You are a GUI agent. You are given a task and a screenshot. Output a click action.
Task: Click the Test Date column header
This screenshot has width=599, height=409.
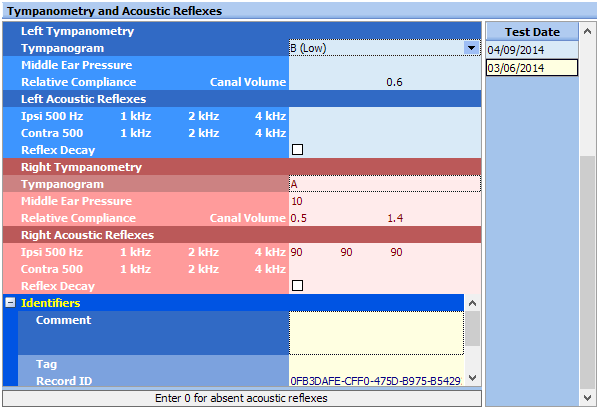click(x=532, y=32)
